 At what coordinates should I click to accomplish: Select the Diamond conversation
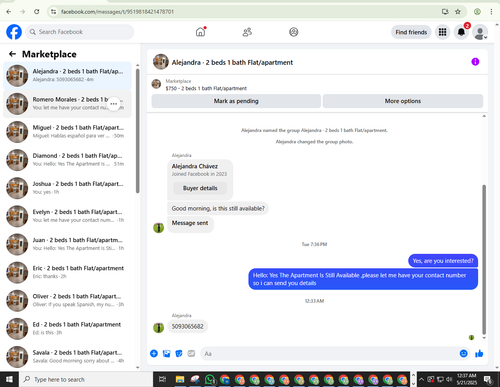point(67,160)
